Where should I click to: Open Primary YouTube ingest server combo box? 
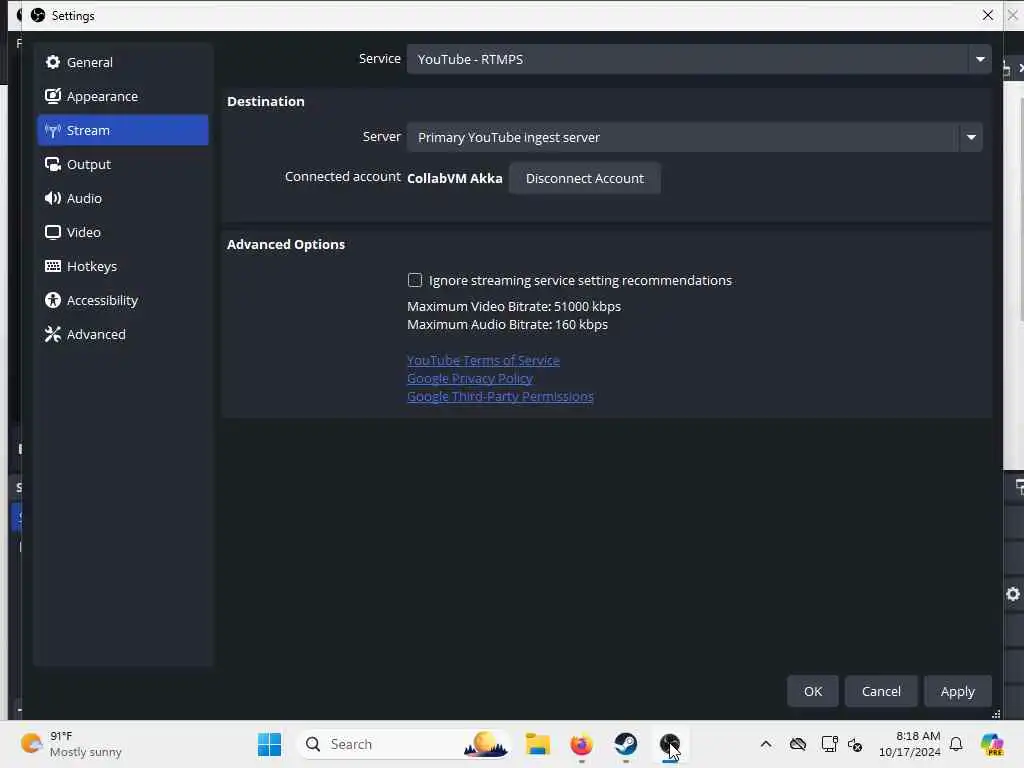[694, 137]
